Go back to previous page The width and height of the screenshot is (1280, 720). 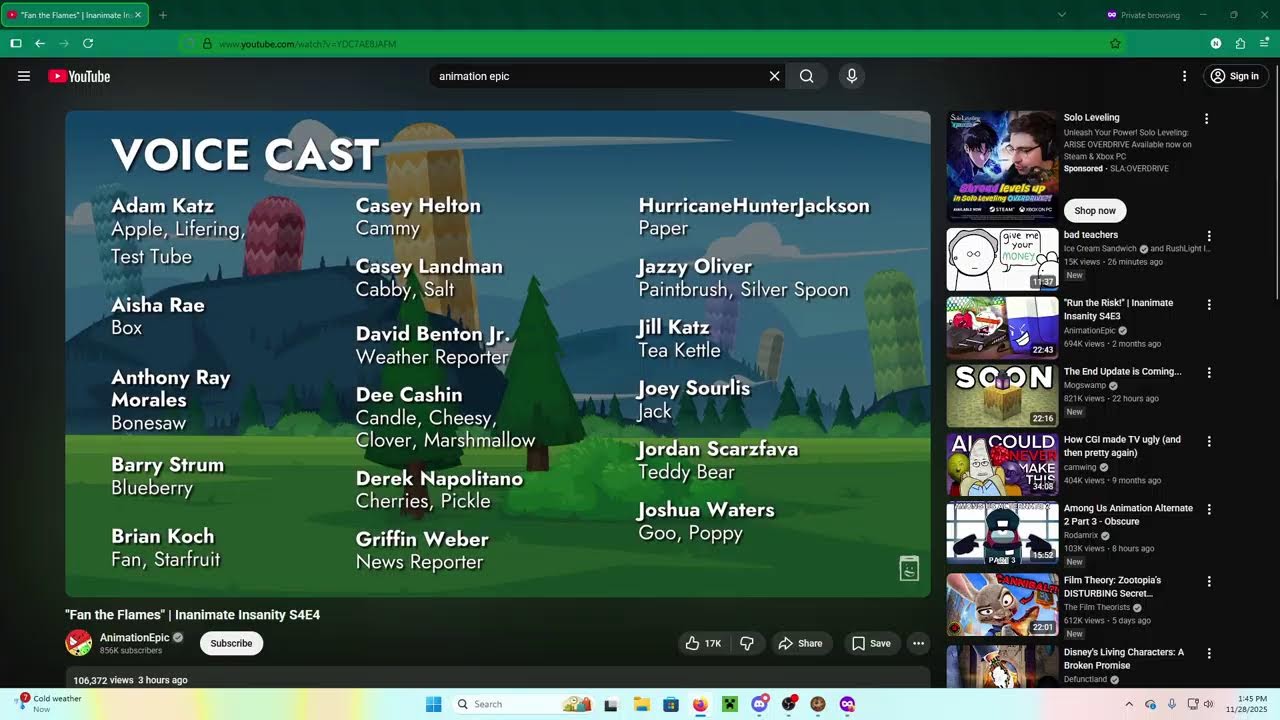pyautogui.click(x=40, y=44)
